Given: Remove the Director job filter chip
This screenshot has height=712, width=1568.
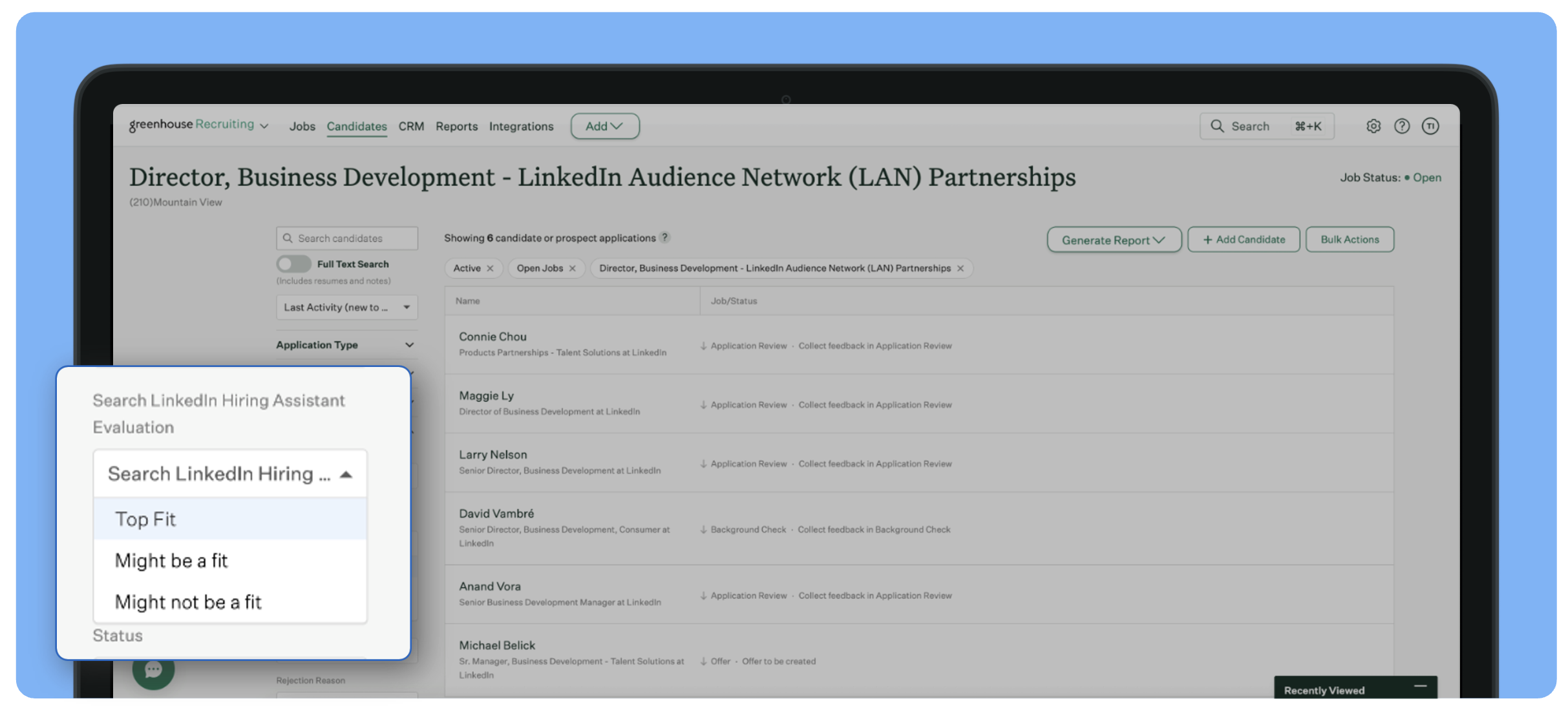Looking at the screenshot, I should (960, 268).
